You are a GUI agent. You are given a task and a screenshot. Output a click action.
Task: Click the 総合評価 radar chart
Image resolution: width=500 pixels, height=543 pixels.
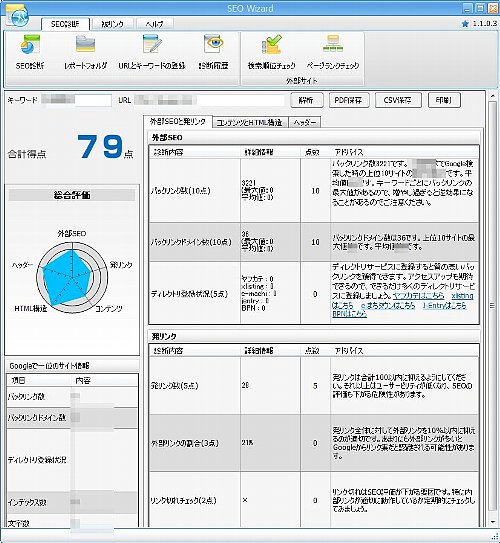(x=72, y=277)
